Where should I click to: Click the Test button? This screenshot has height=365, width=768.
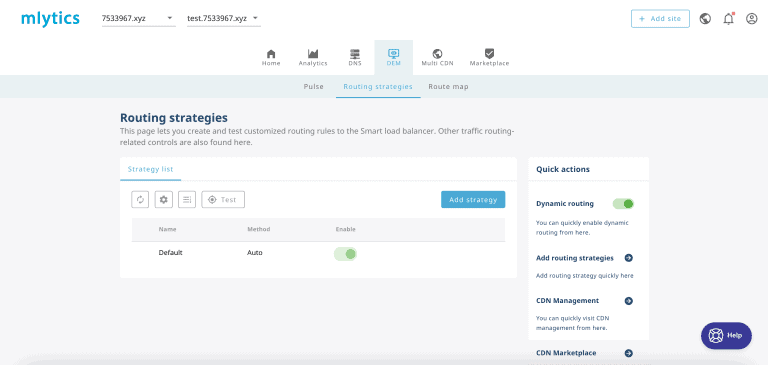[x=223, y=199]
